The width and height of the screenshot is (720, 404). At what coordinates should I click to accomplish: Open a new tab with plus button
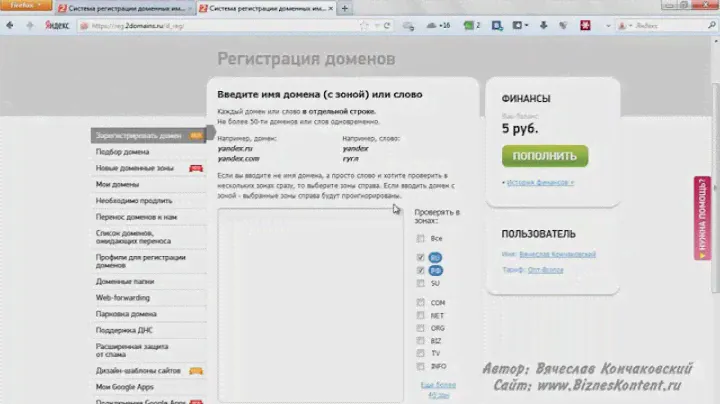346,8
